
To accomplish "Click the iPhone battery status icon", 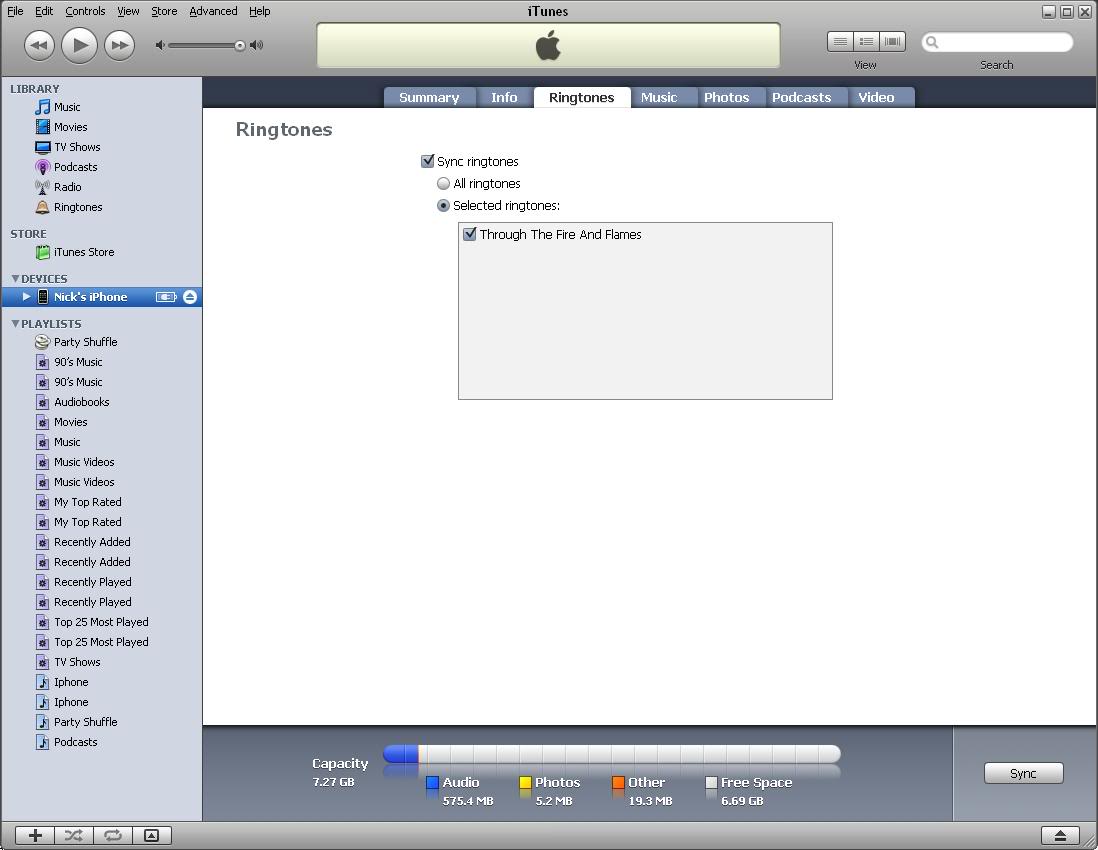I will pos(166,297).
